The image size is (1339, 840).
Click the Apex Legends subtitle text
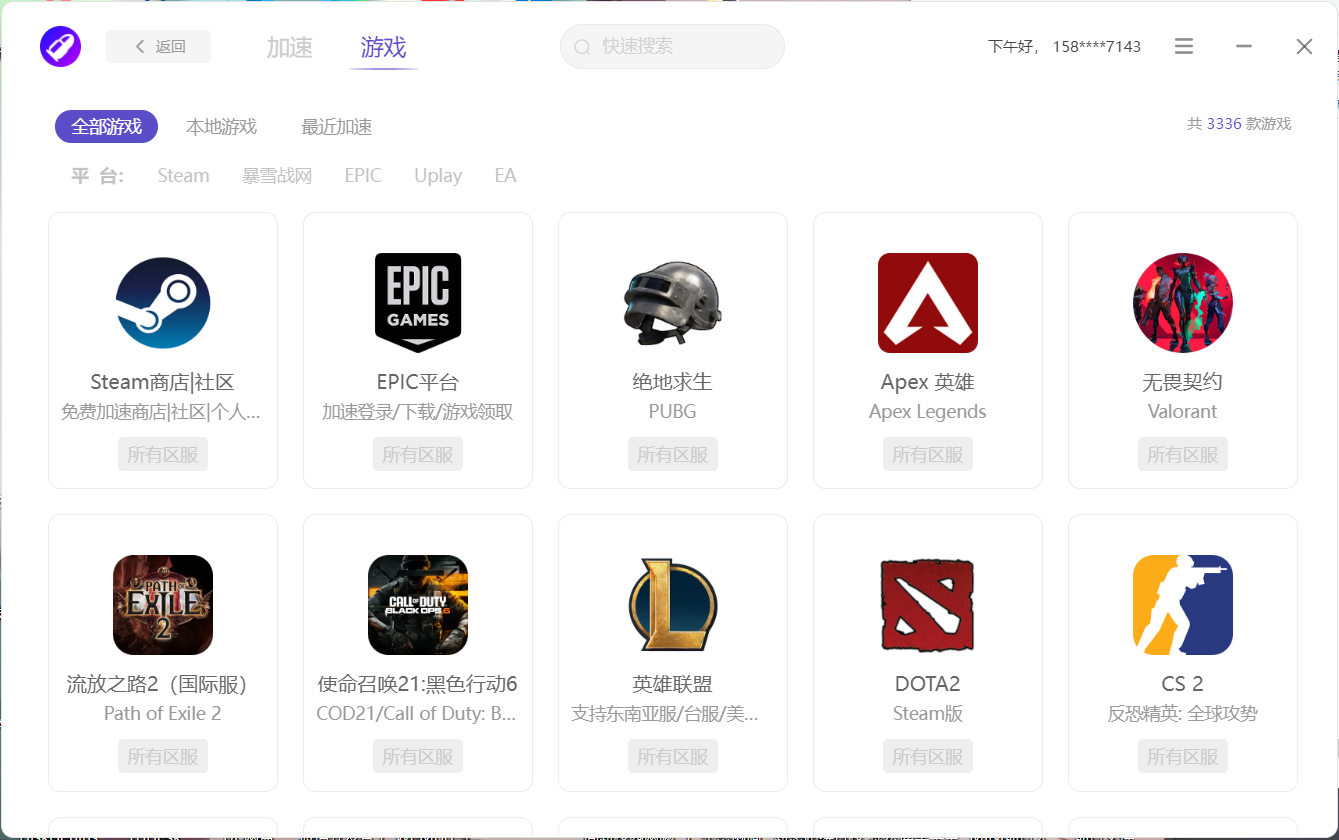pyautogui.click(x=928, y=412)
